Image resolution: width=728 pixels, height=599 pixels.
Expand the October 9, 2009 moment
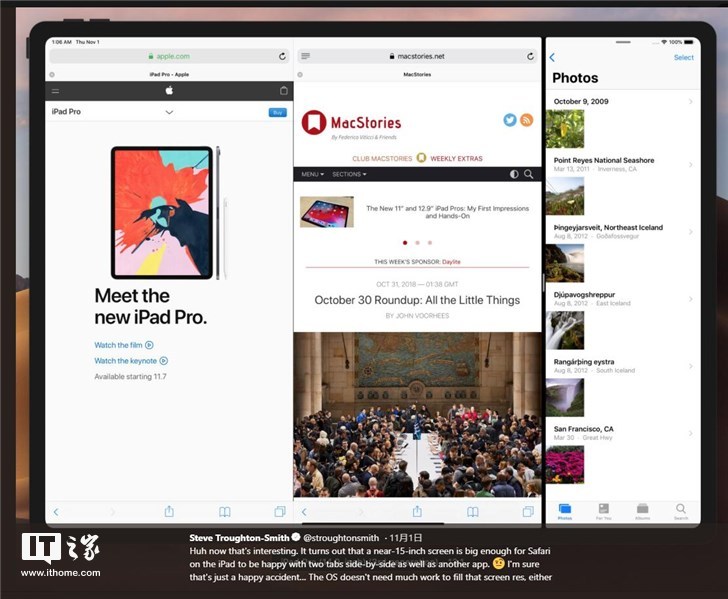(690, 101)
